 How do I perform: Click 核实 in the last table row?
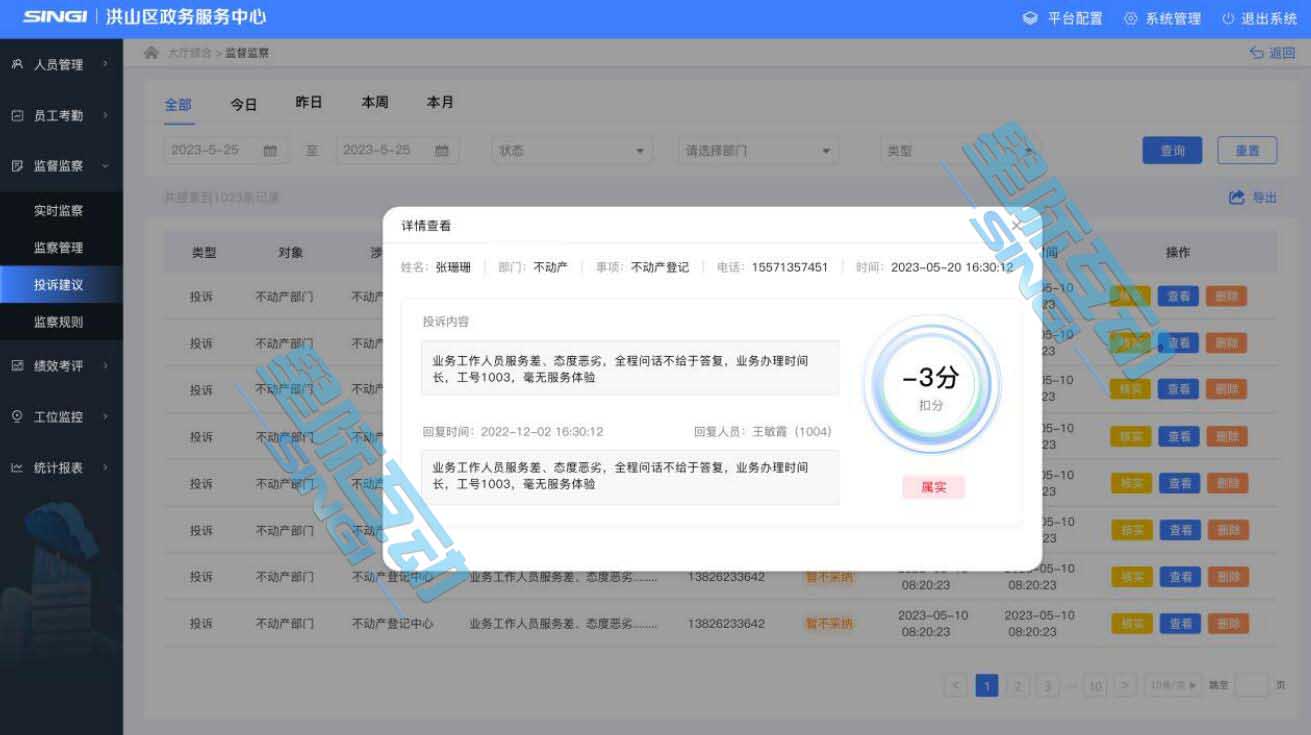click(x=1132, y=623)
